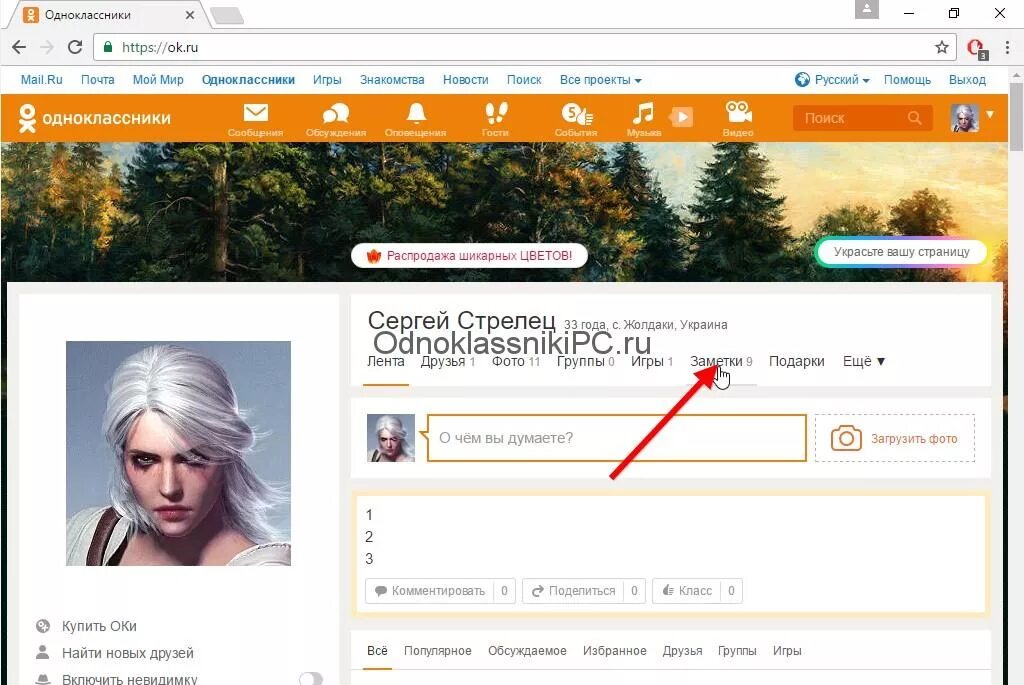Open the Сообщения messages icon

[255, 119]
